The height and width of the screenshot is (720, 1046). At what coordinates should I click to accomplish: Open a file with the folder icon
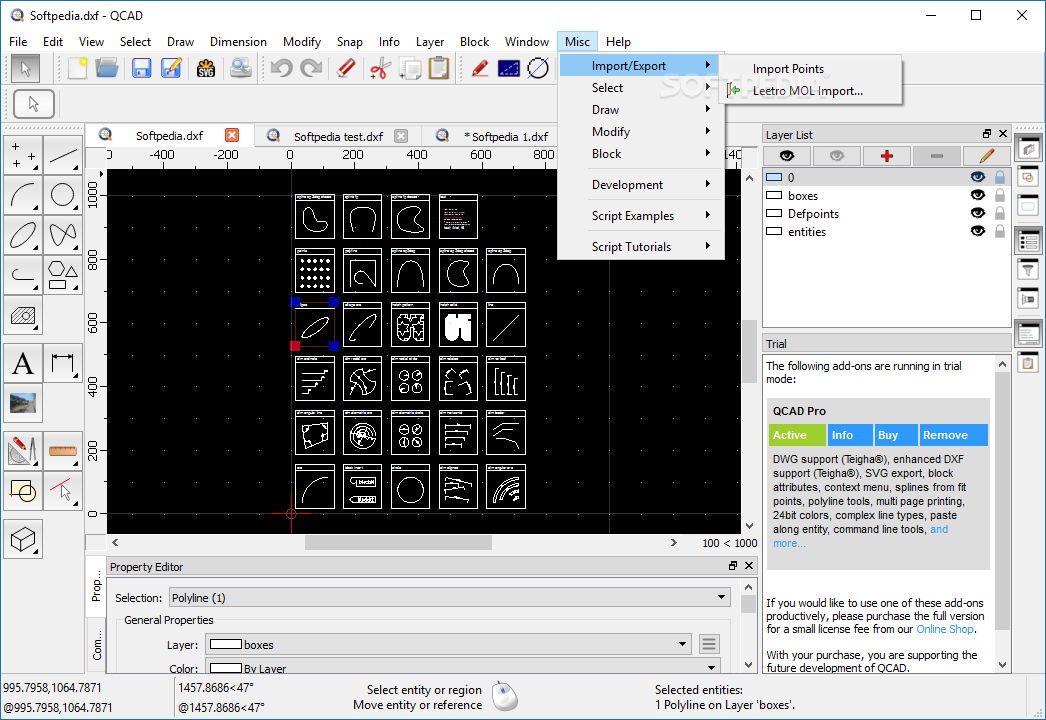pyautogui.click(x=107, y=68)
